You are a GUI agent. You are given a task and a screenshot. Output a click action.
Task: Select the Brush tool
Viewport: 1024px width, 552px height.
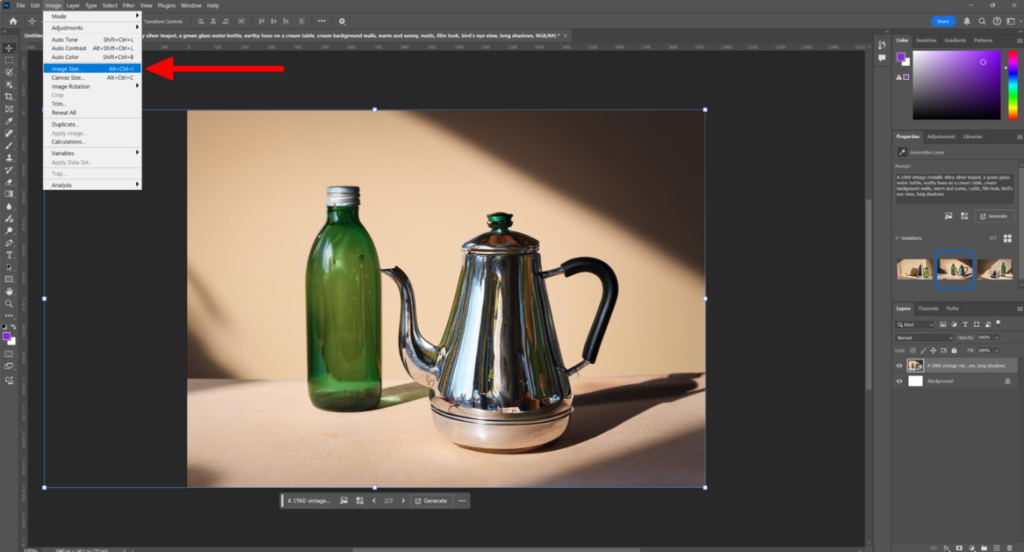click(x=9, y=146)
